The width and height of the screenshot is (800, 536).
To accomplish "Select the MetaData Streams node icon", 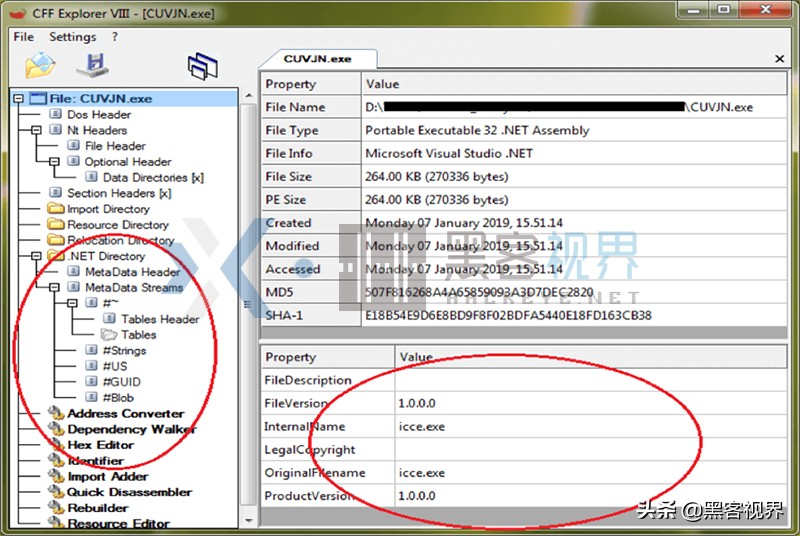I will click(73, 287).
